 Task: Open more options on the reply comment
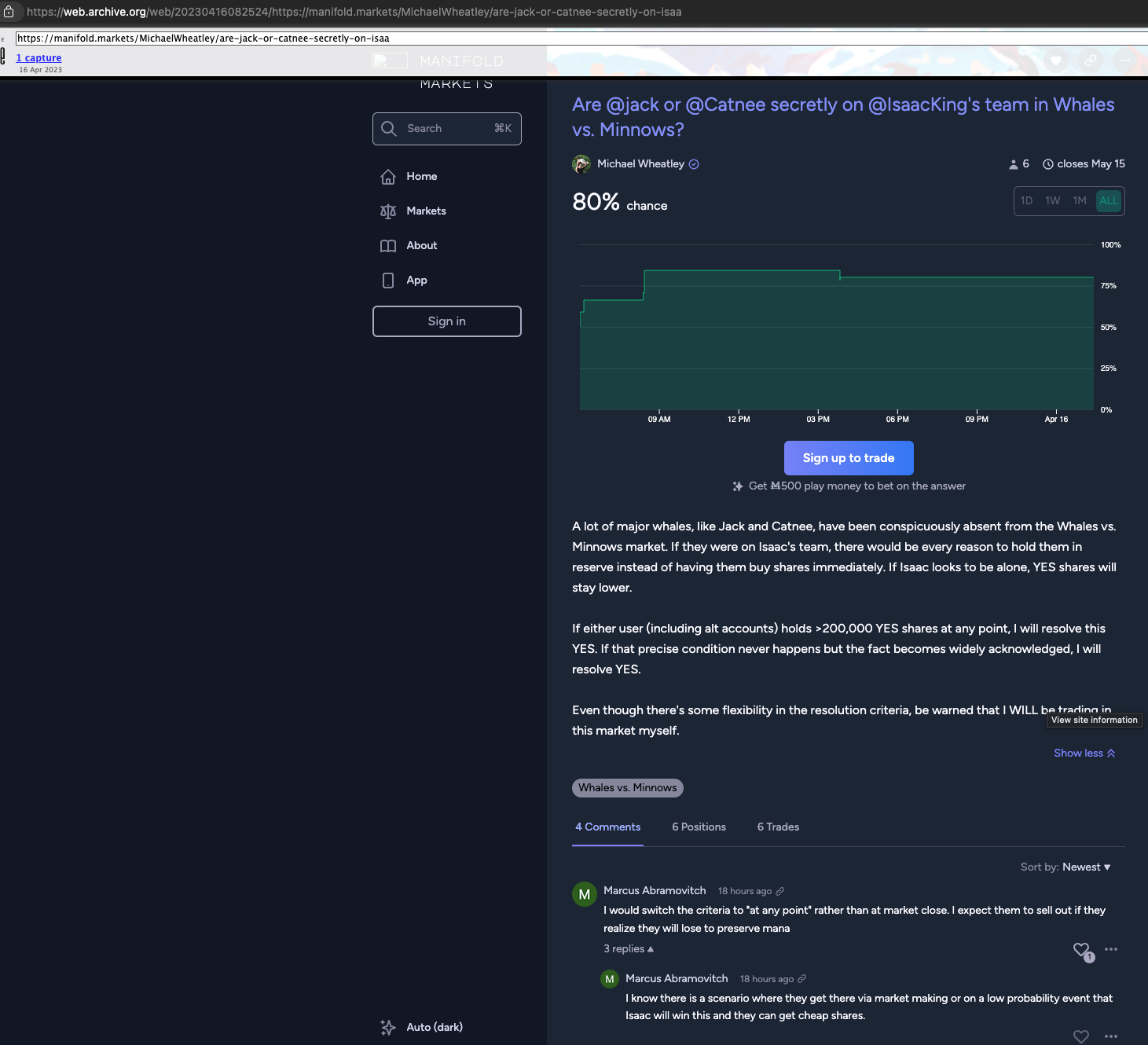(x=1111, y=1036)
